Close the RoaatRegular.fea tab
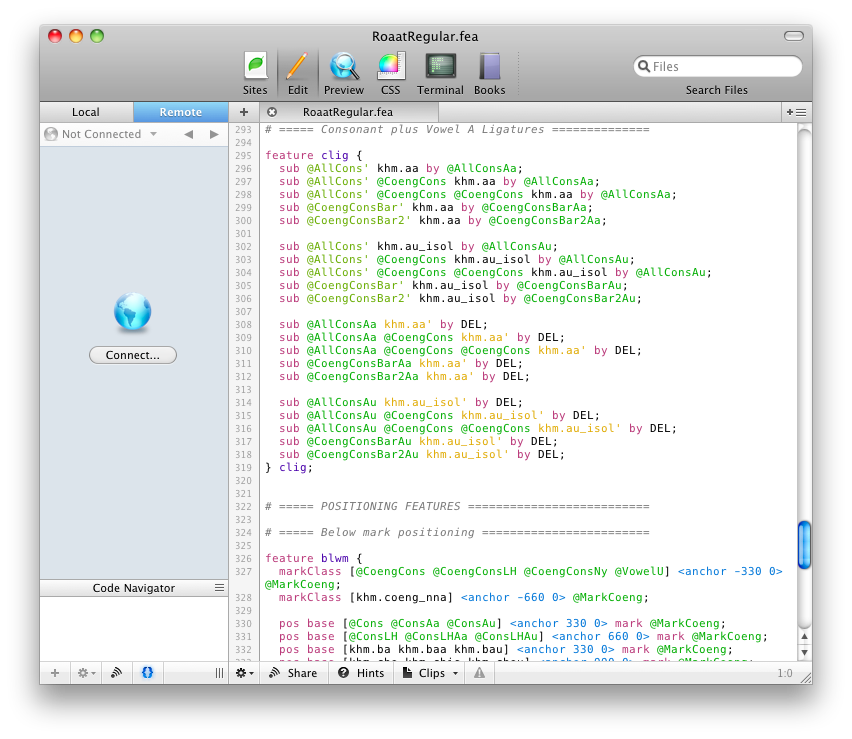This screenshot has width=852, height=739. (272, 112)
